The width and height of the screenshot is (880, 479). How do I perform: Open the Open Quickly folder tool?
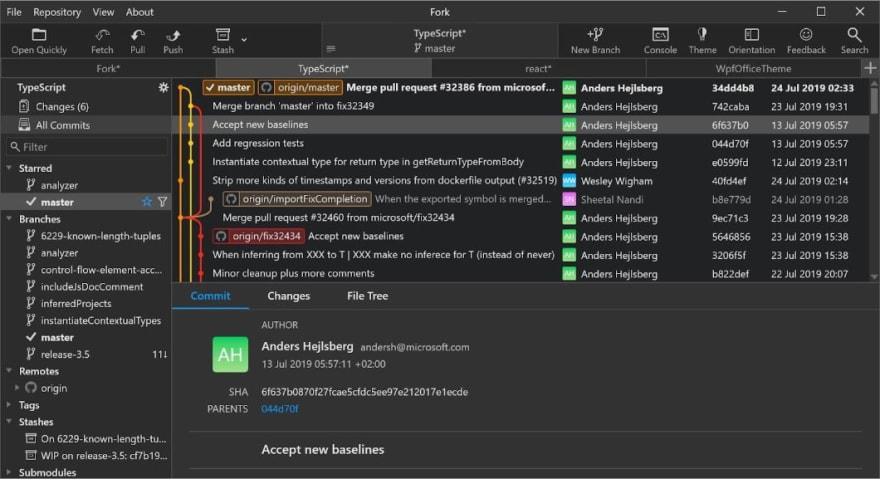click(x=39, y=42)
